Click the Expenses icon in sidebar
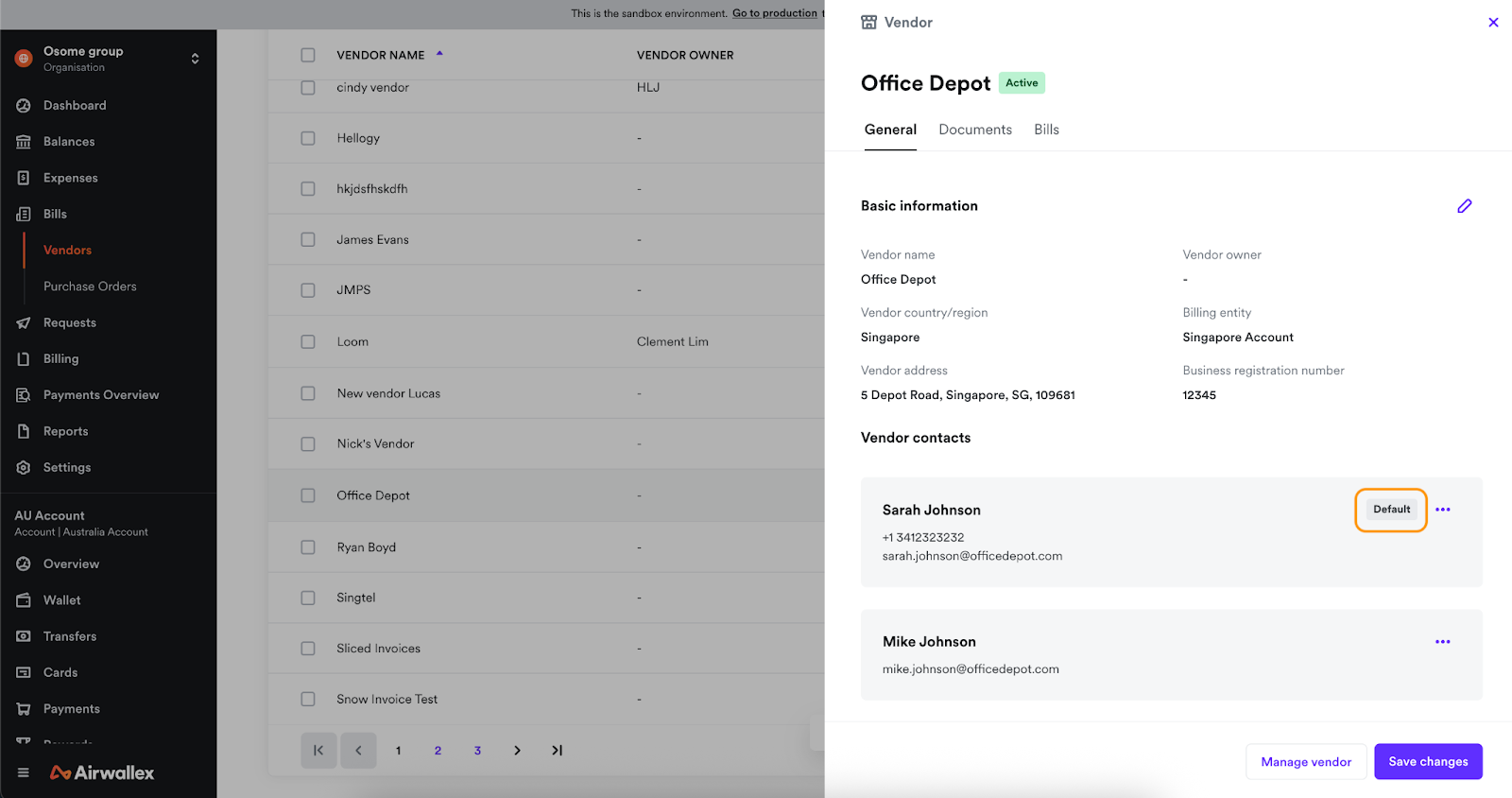 click(x=24, y=178)
